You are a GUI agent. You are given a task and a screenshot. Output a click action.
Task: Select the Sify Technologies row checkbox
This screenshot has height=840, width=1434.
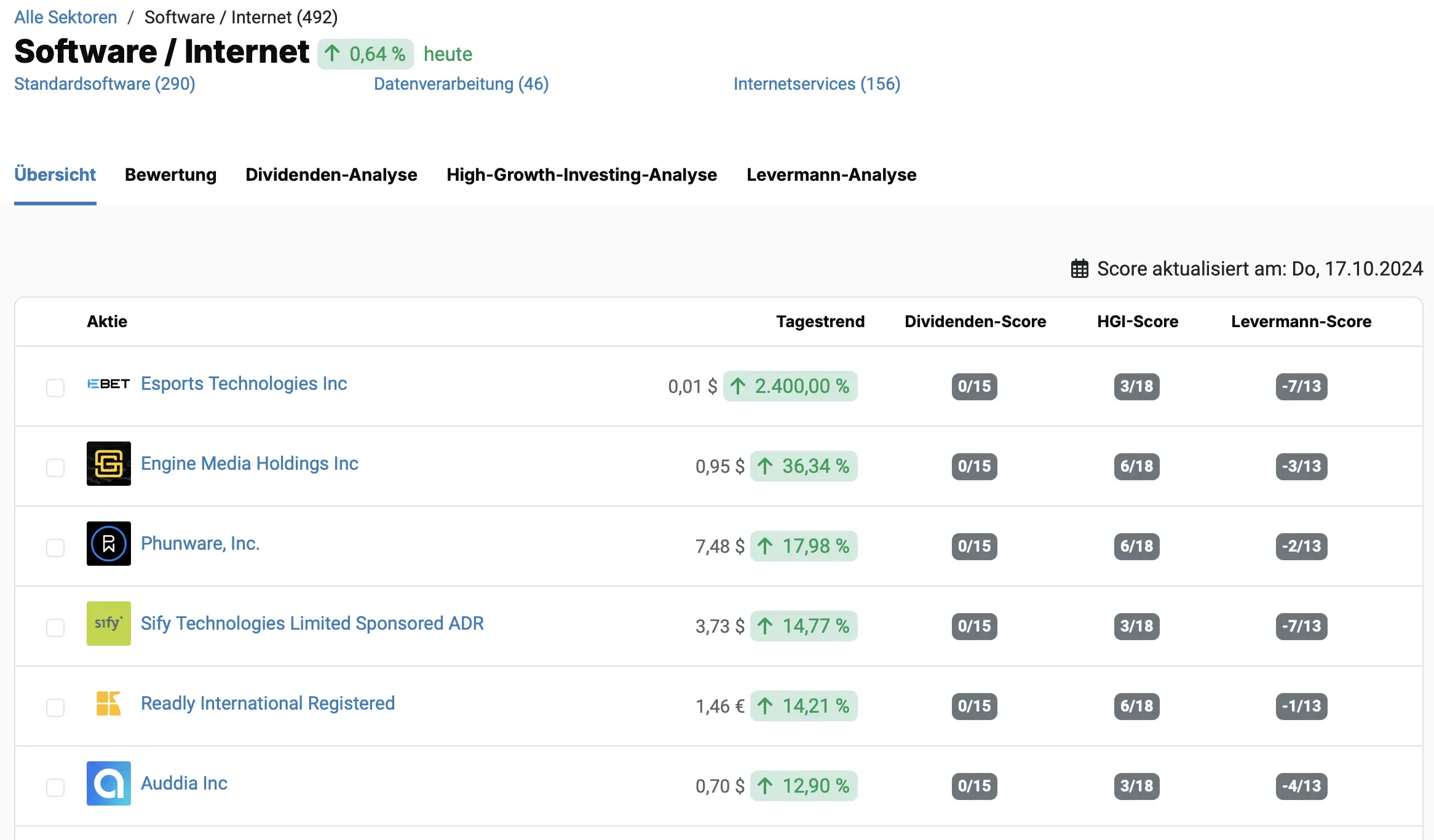[x=55, y=628]
